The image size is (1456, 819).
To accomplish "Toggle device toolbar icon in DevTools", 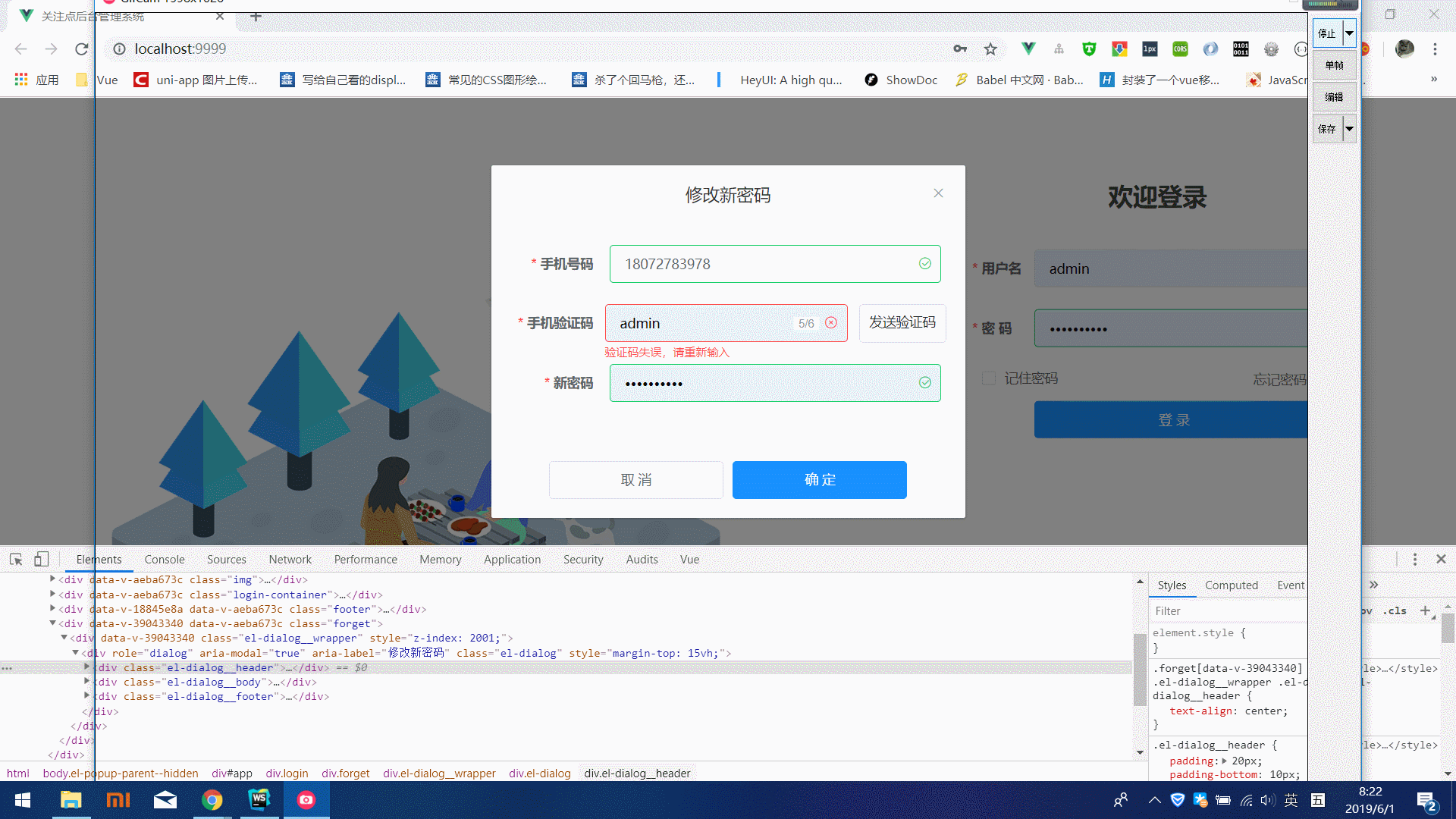I will pyautogui.click(x=41, y=560).
